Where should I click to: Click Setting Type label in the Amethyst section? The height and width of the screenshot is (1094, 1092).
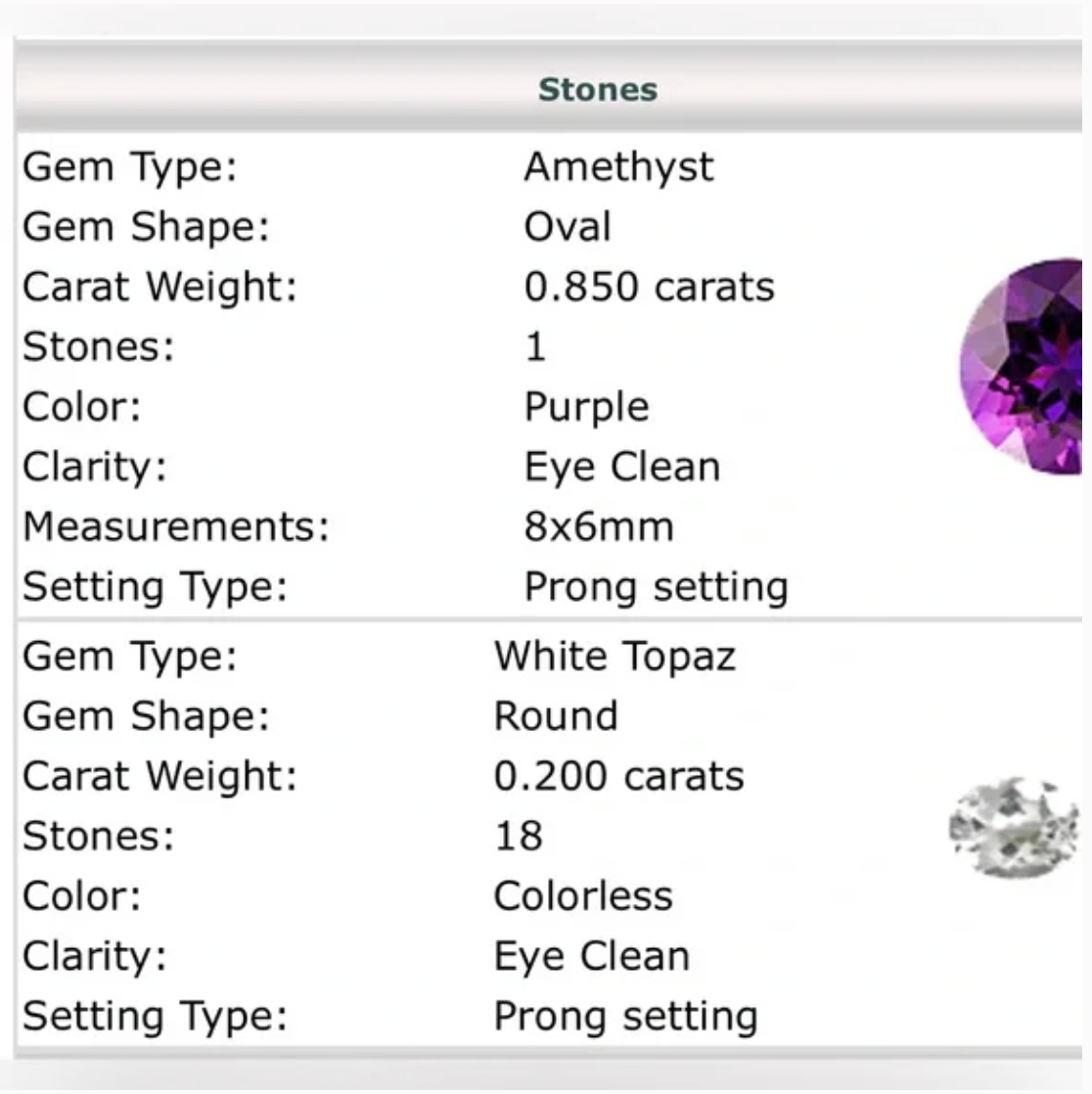pos(156,587)
